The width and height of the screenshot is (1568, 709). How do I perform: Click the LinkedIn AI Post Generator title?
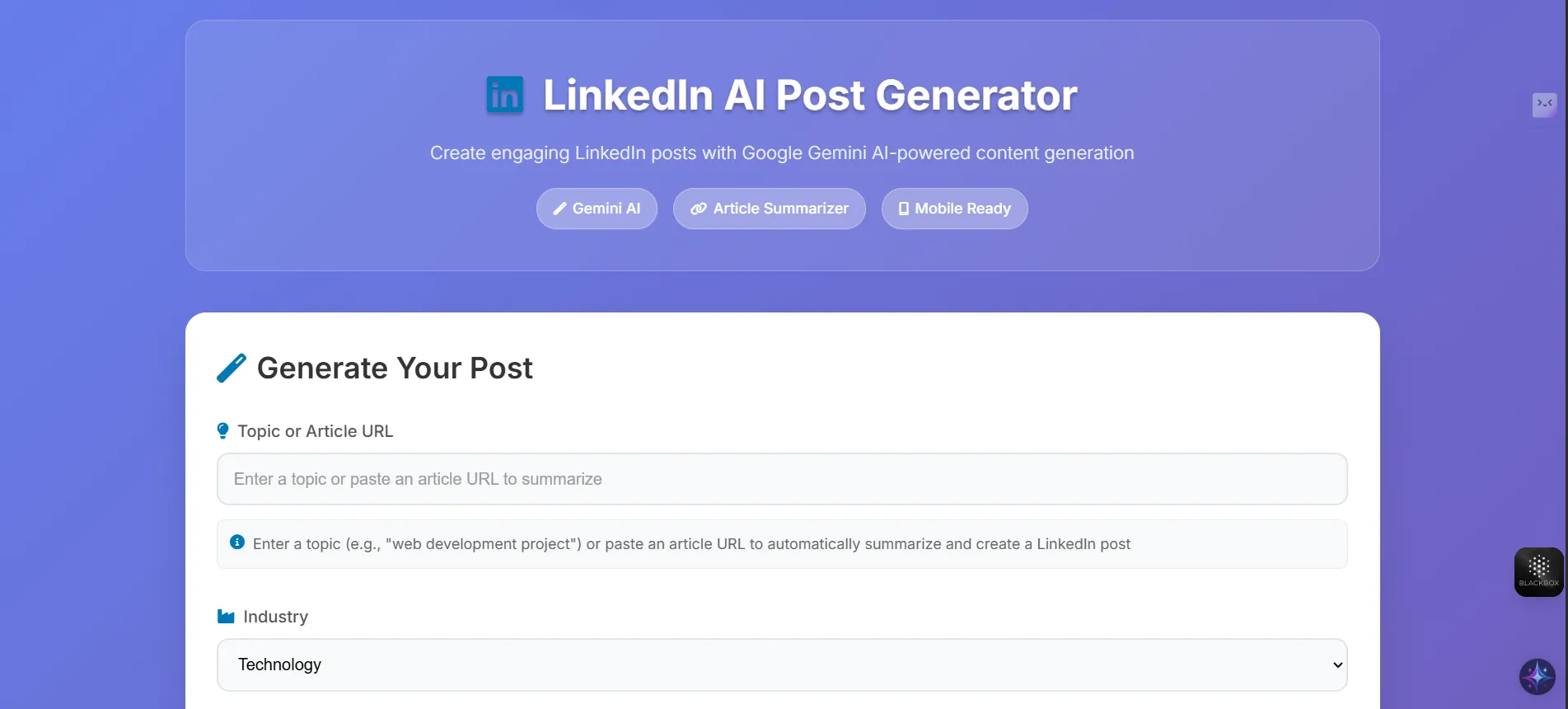click(x=809, y=96)
